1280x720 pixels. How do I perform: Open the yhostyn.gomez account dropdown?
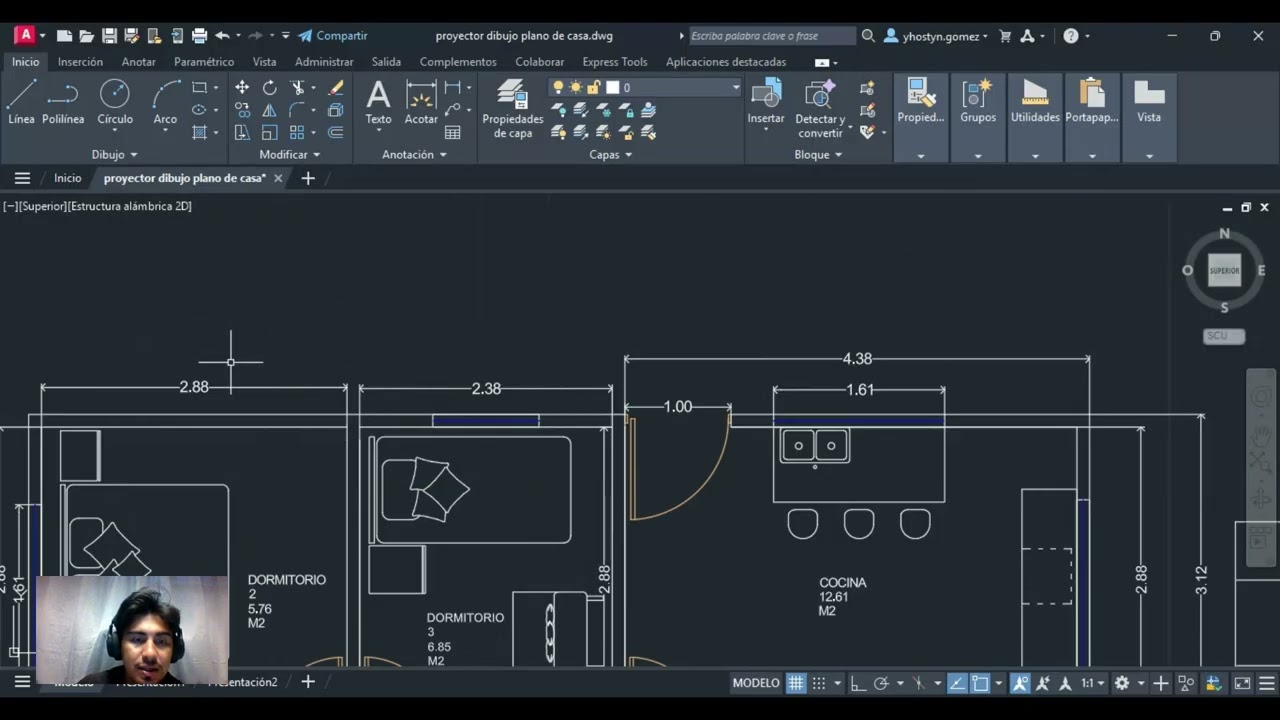944,36
